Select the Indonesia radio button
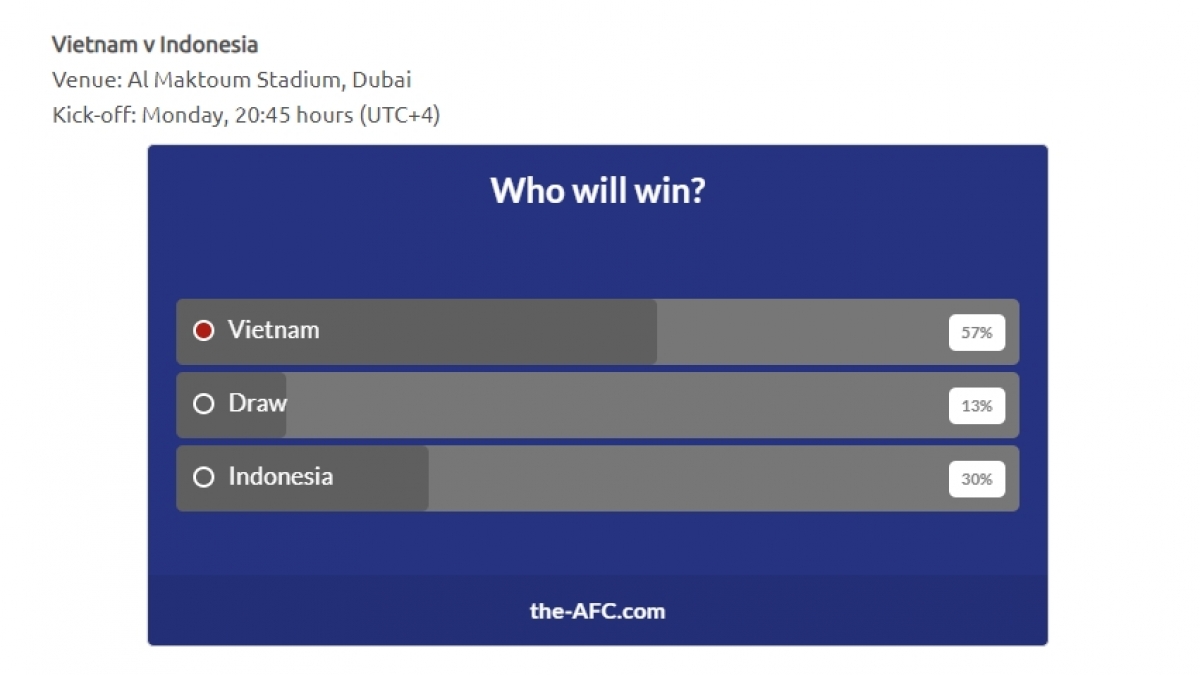The image size is (1200, 675). click(204, 477)
